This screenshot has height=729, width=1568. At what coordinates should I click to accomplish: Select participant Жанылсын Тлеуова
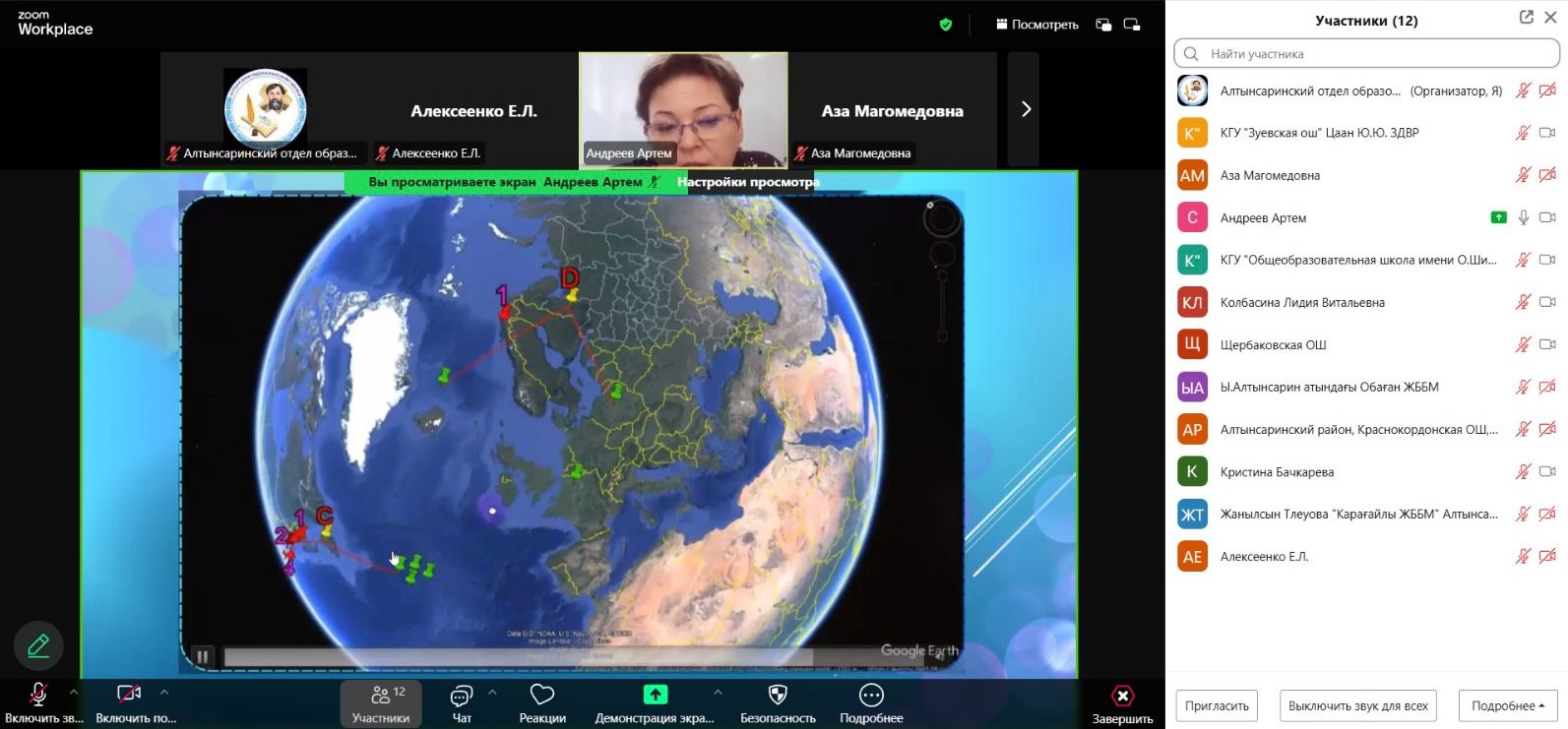click(x=1366, y=514)
